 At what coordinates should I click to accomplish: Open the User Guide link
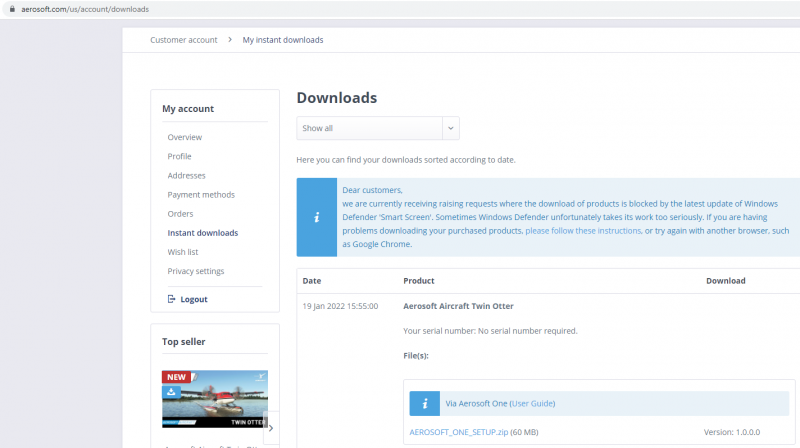click(x=532, y=404)
